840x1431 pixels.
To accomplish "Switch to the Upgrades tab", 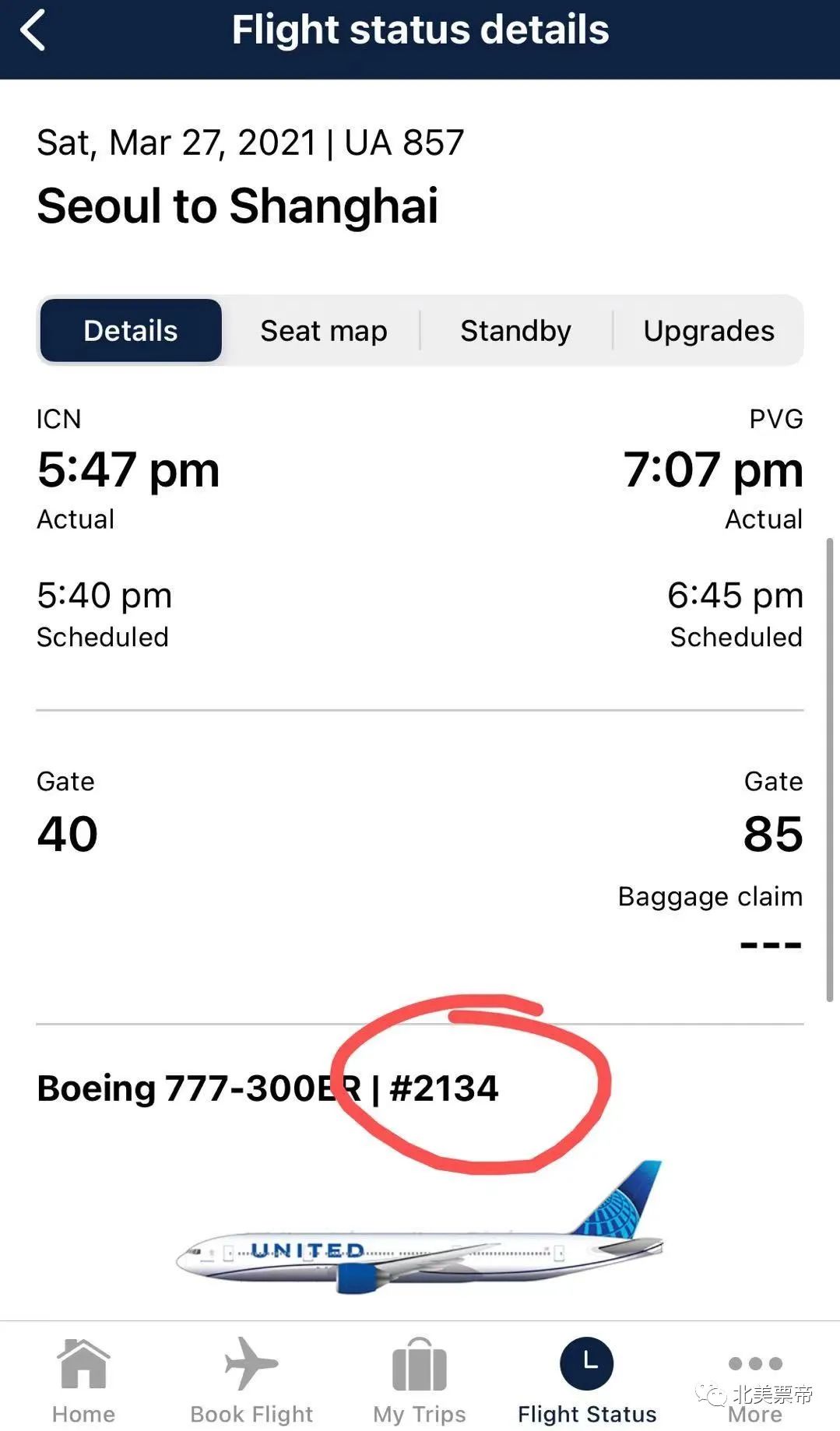I will tap(708, 330).
